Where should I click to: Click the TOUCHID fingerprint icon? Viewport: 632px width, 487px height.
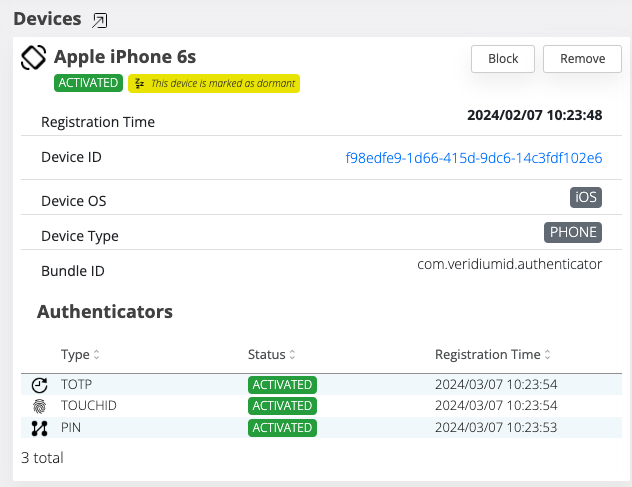point(39,406)
